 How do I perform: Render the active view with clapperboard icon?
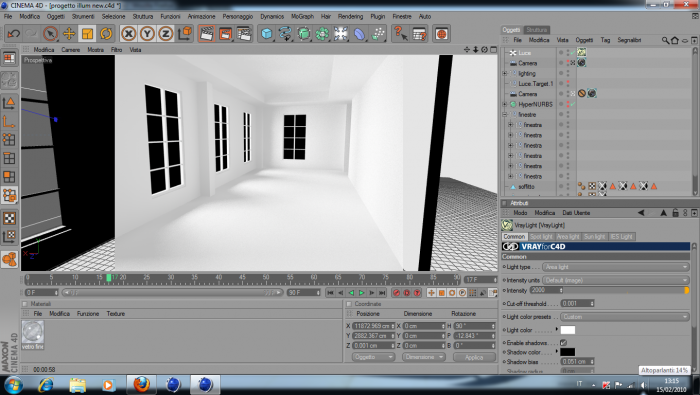pos(207,33)
